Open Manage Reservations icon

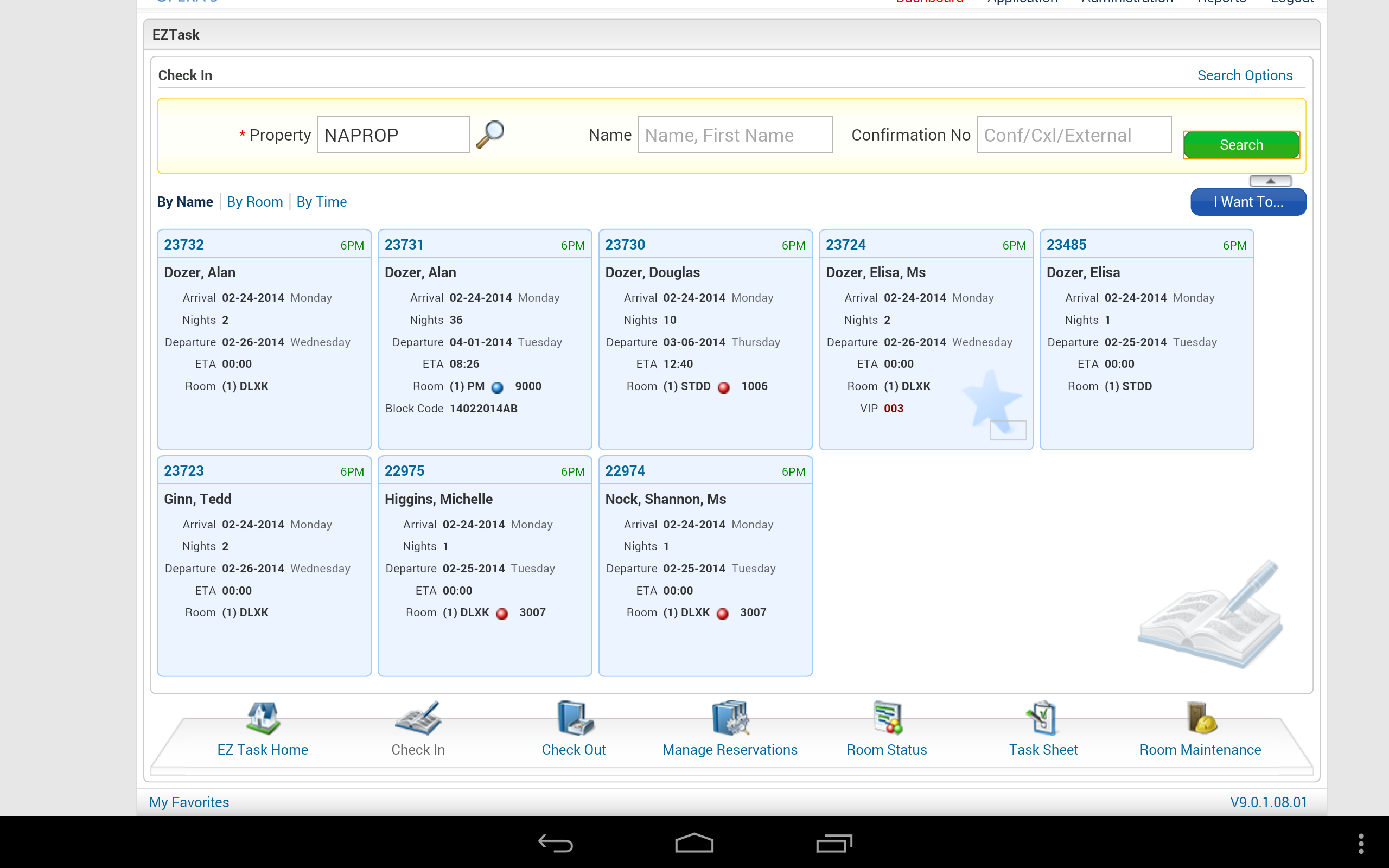(730, 718)
